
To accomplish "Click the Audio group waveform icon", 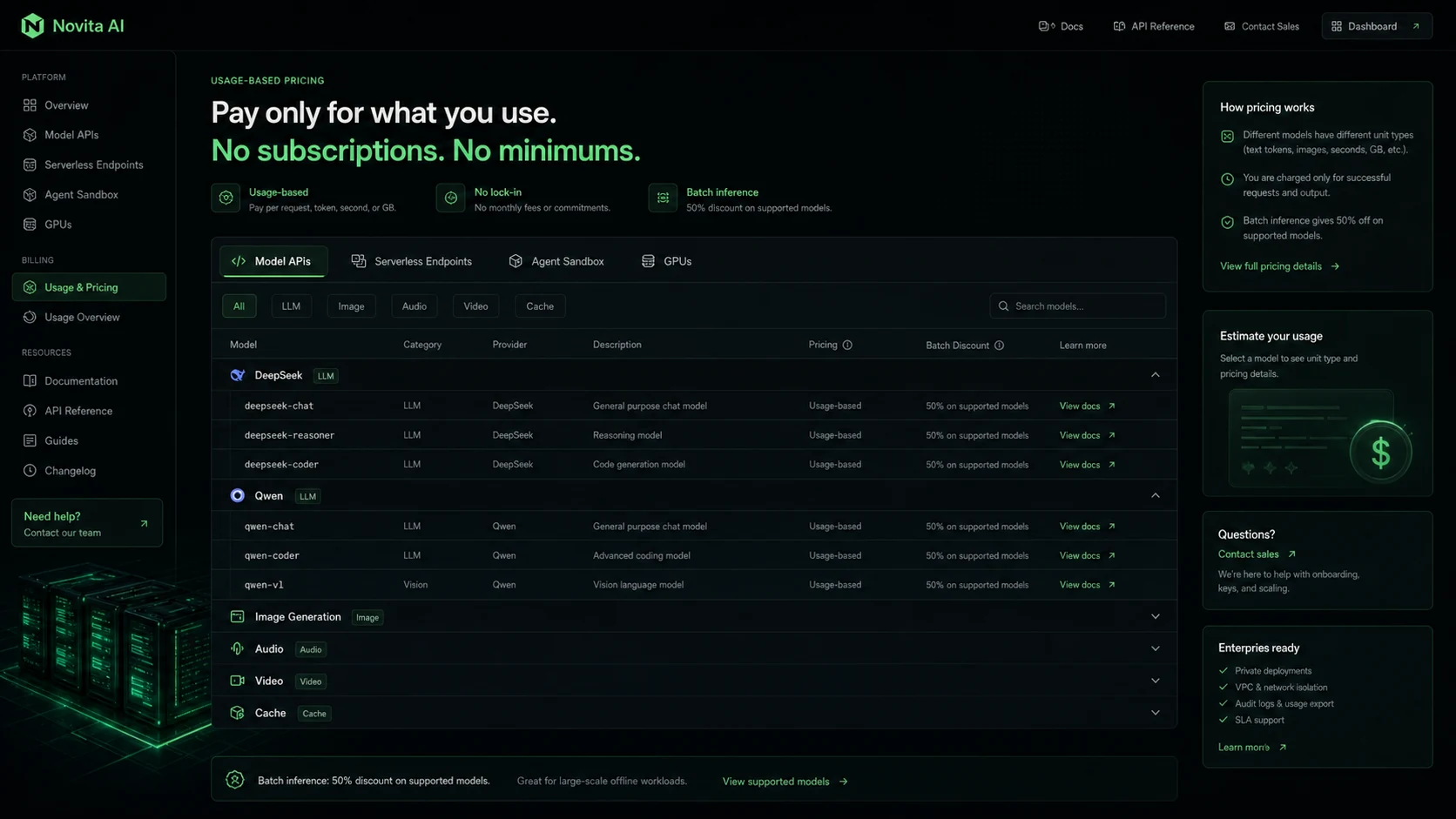I will 237,649.
